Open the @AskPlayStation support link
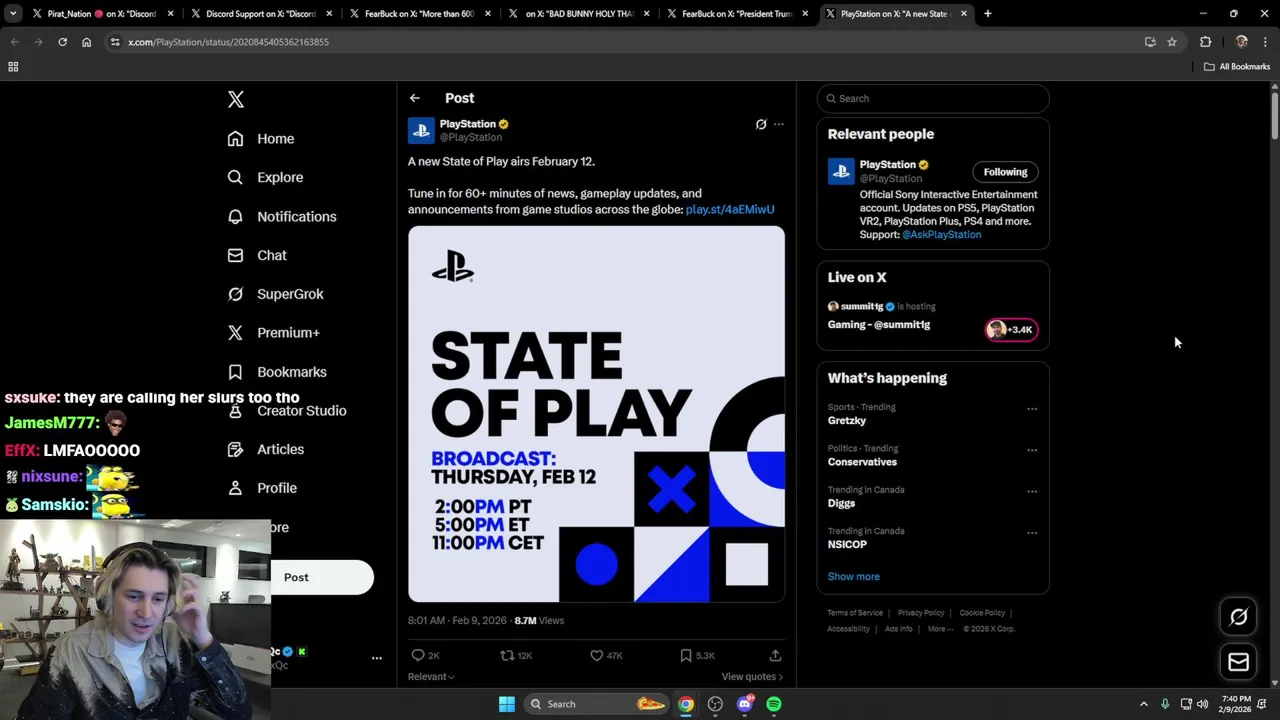The height and width of the screenshot is (720, 1280). 941,234
